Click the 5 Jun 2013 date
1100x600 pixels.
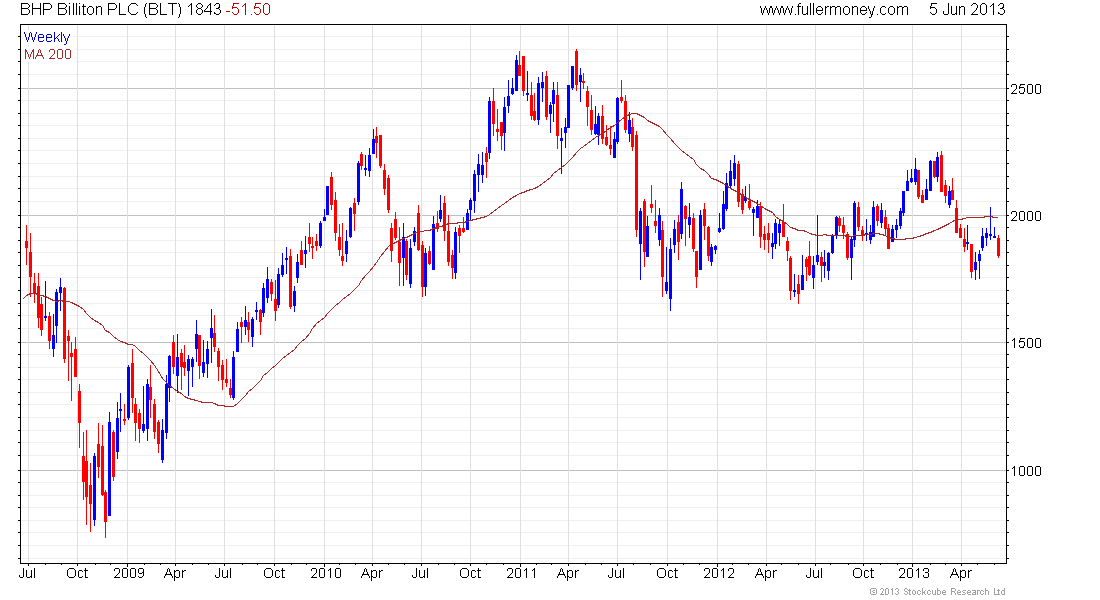point(967,10)
